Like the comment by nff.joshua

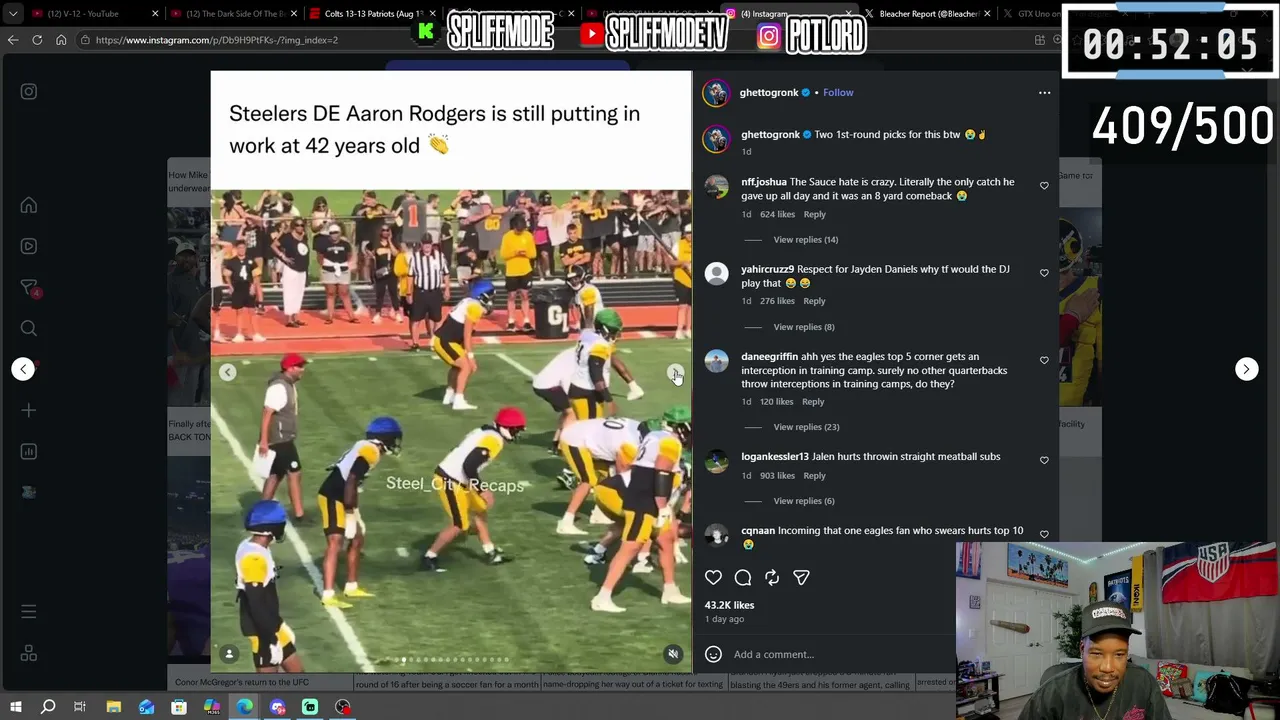click(x=1044, y=186)
